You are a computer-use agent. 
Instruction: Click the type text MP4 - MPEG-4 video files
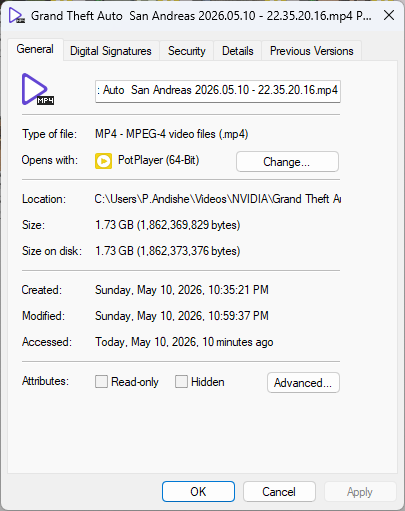tap(171, 134)
